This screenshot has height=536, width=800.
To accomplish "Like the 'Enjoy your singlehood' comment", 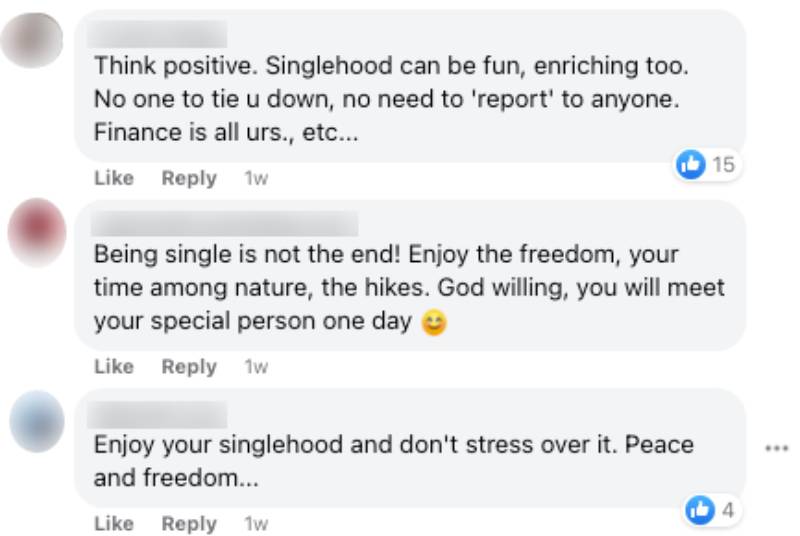I will tap(114, 523).
